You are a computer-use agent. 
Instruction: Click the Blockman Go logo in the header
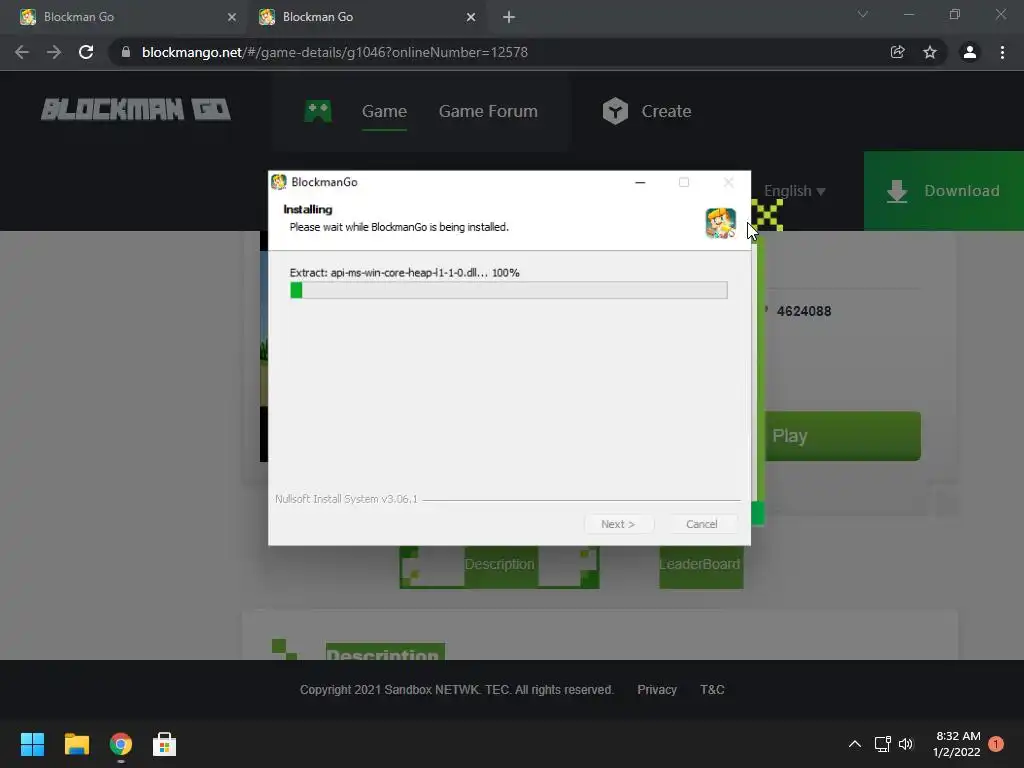(x=136, y=110)
